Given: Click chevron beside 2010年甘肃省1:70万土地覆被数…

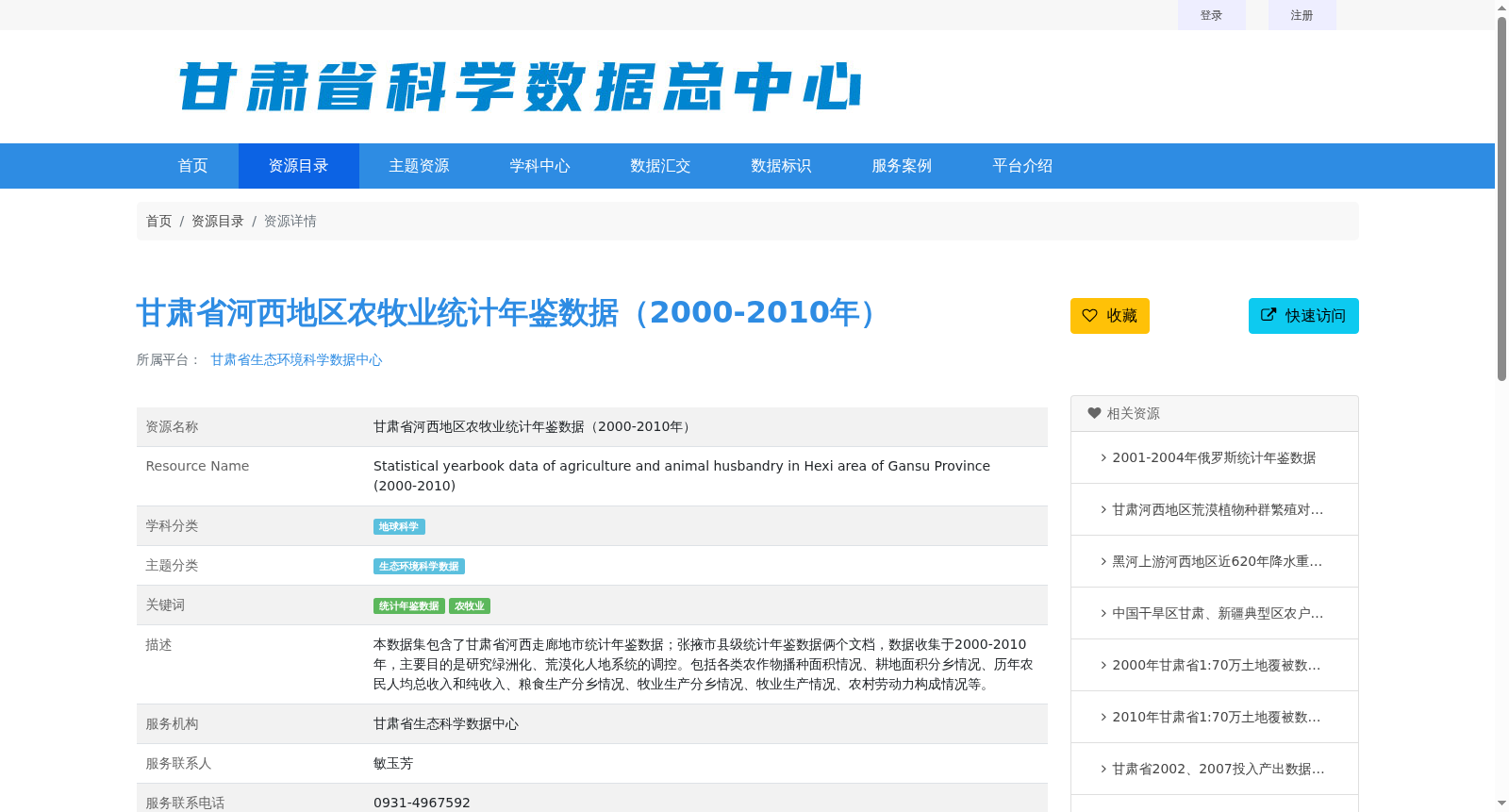Looking at the screenshot, I should [x=1103, y=717].
